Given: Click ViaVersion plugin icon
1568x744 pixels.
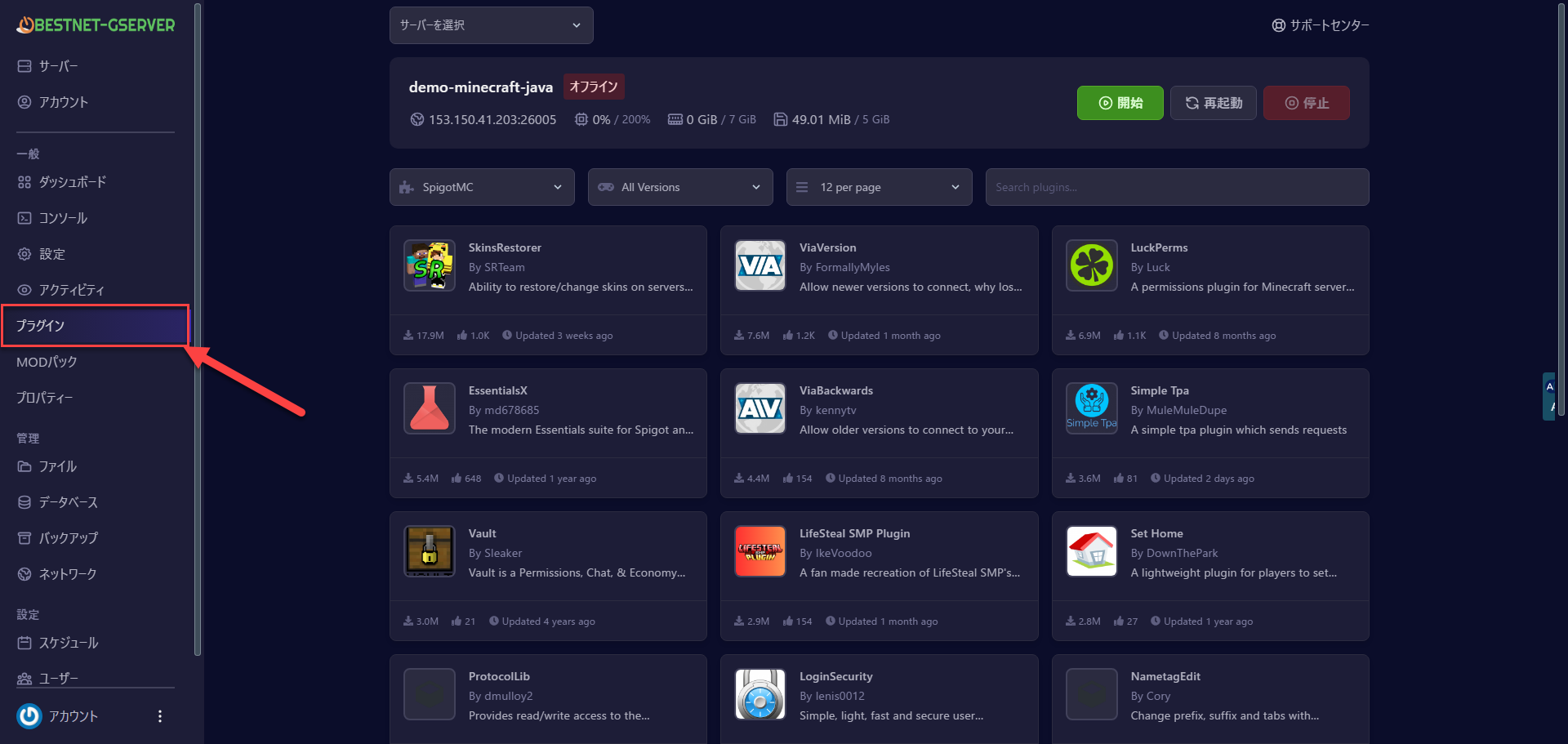Looking at the screenshot, I should coord(760,265).
